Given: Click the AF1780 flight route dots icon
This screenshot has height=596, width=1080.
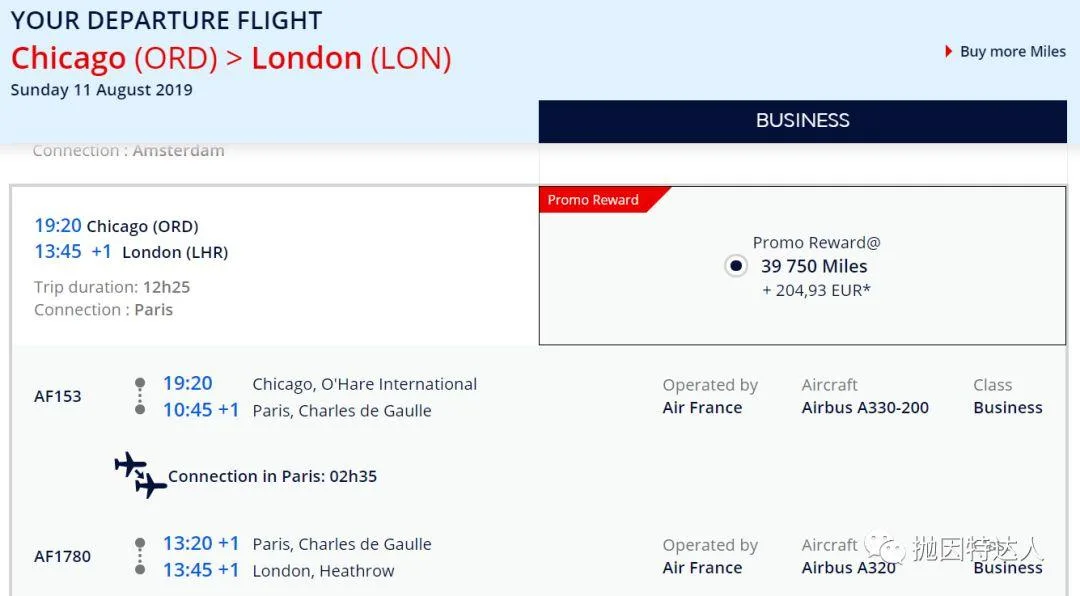Looking at the screenshot, I should click(x=140, y=557).
